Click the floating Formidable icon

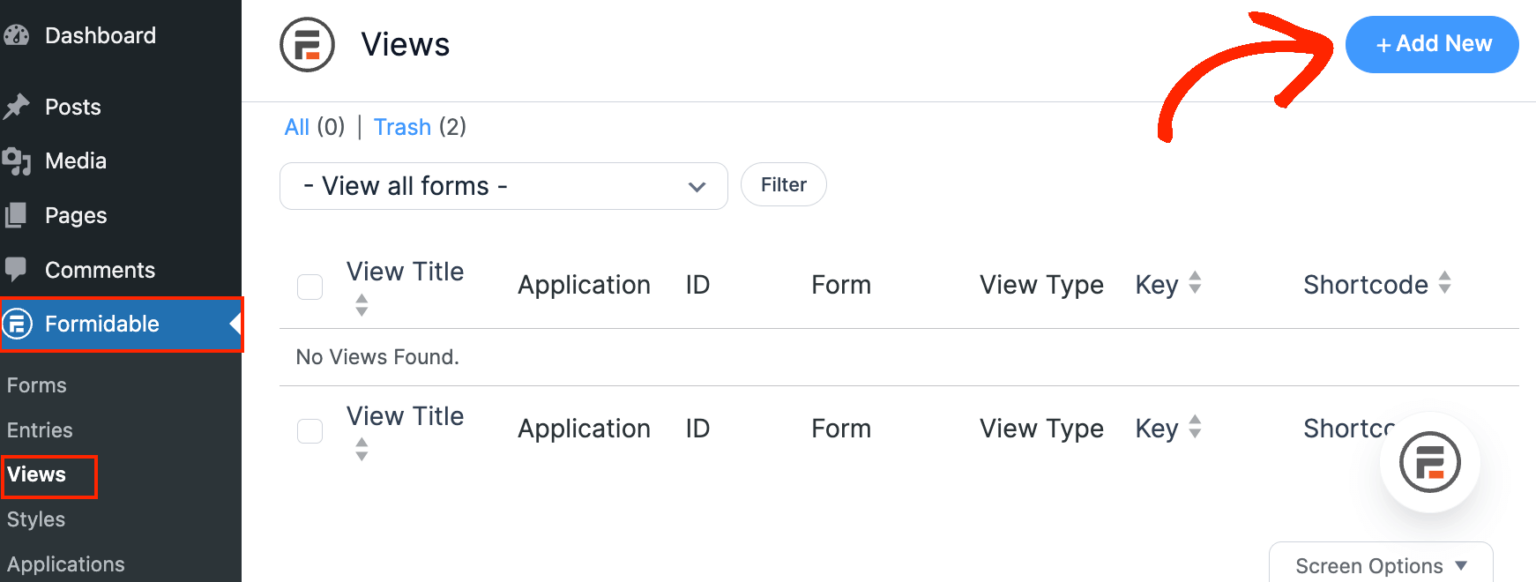point(1430,462)
